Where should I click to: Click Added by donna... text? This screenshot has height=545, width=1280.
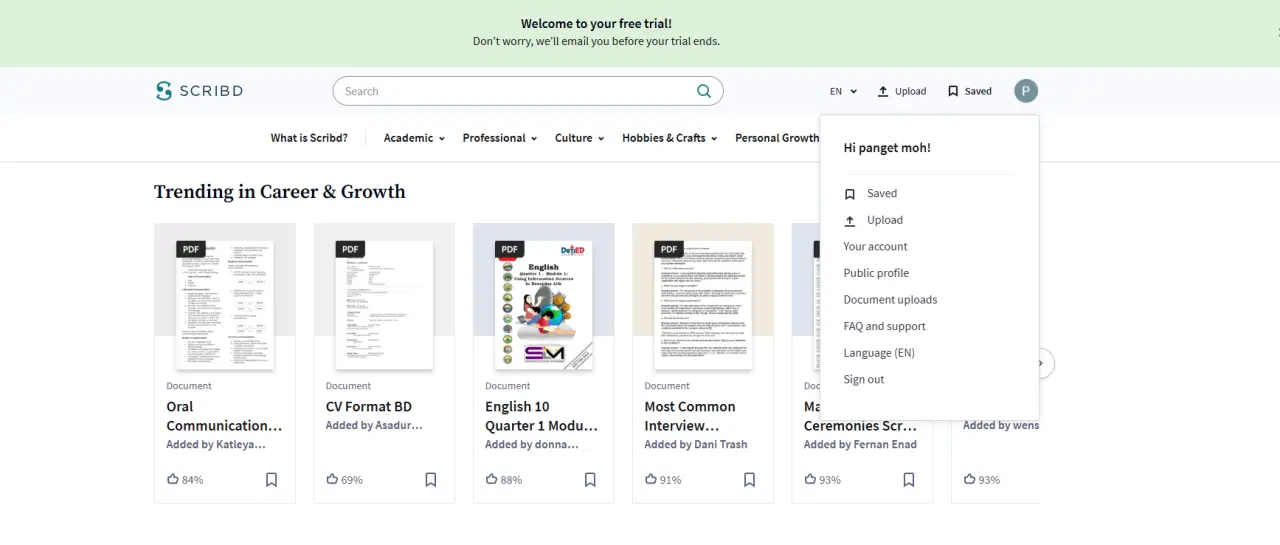coord(532,445)
